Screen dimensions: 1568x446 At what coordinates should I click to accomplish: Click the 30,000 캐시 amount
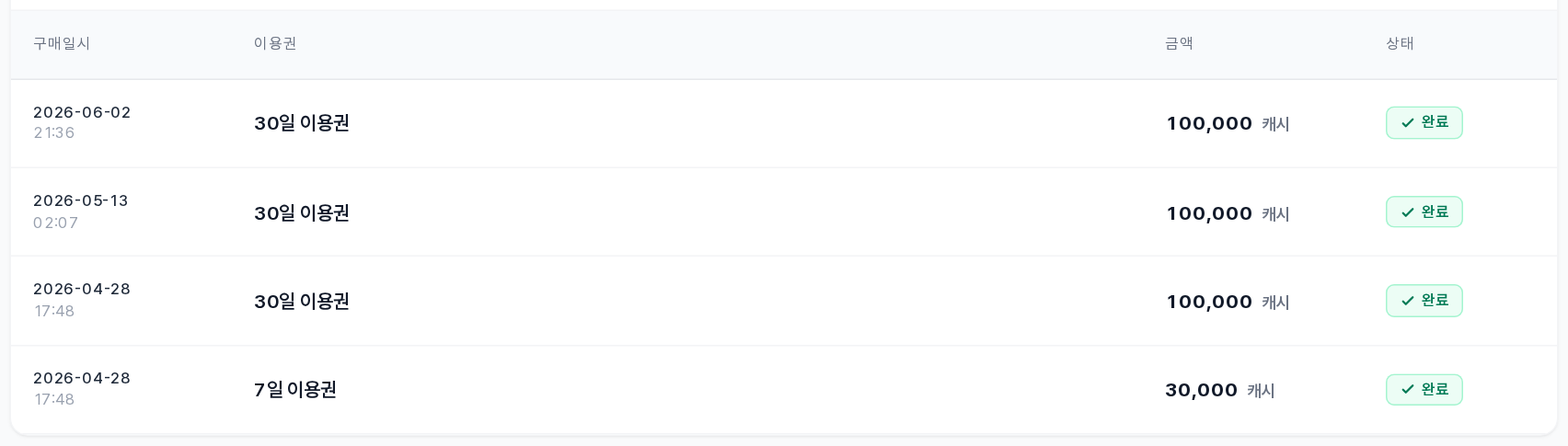[1220, 391]
